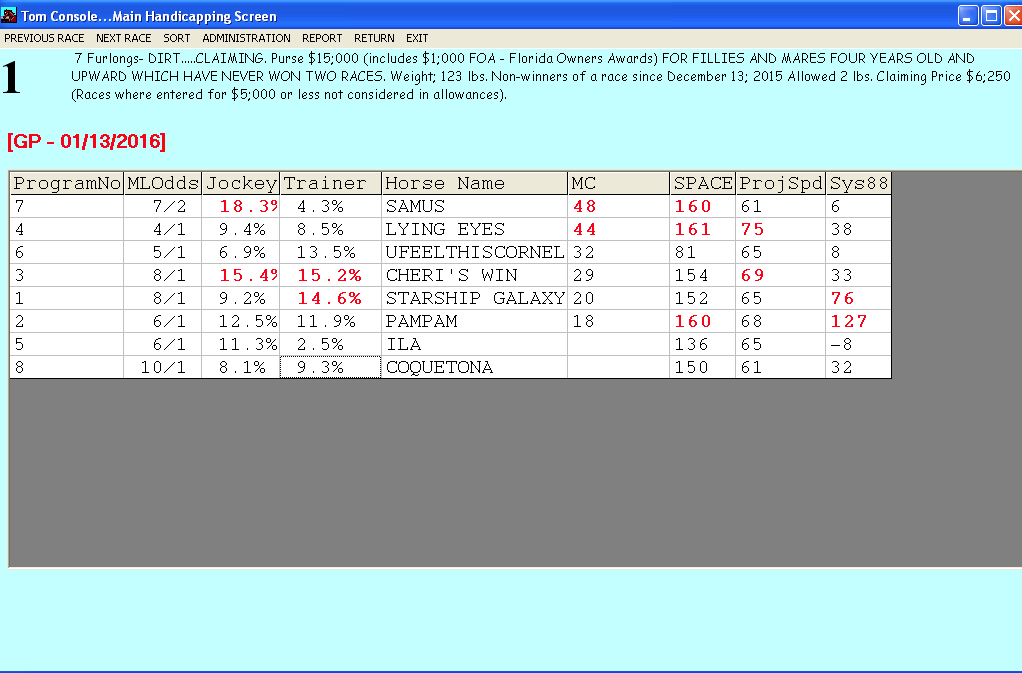Screen dimensions: 1022x673
Task: Click the Tom Console app icon in the title bar
Action: point(9,16)
